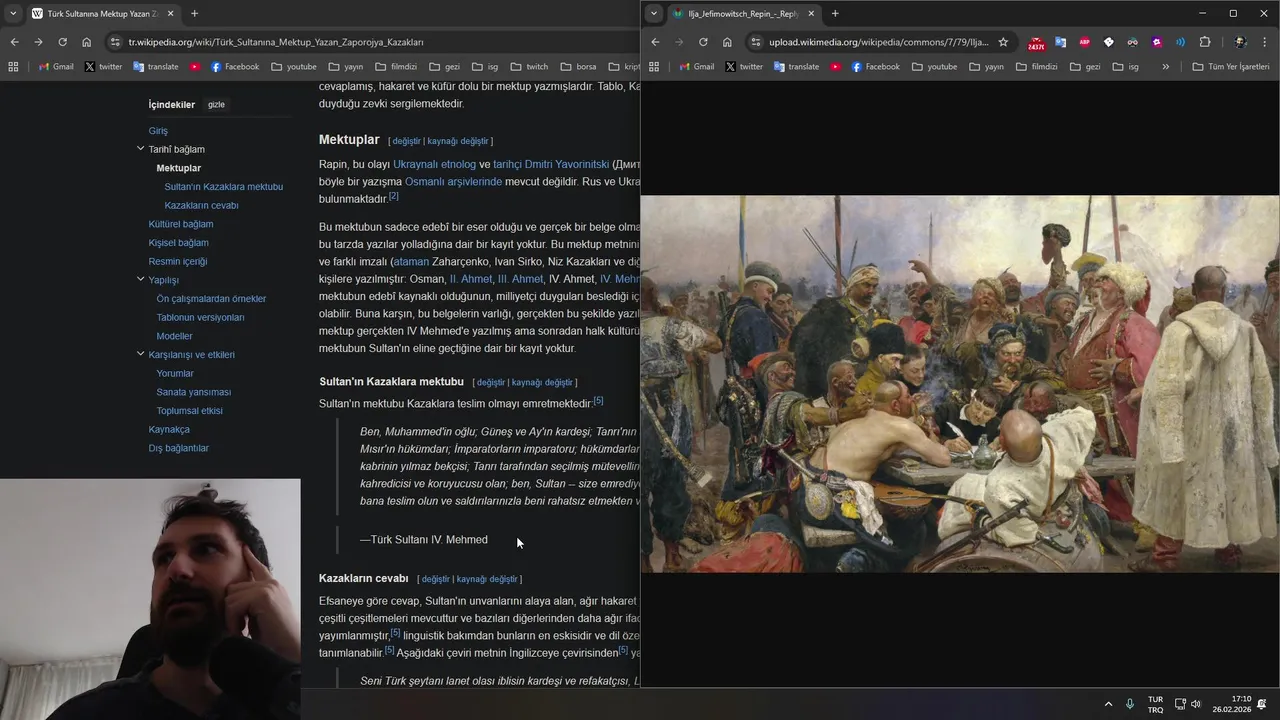Go forward in the left Wikipedia window

tap(38, 42)
